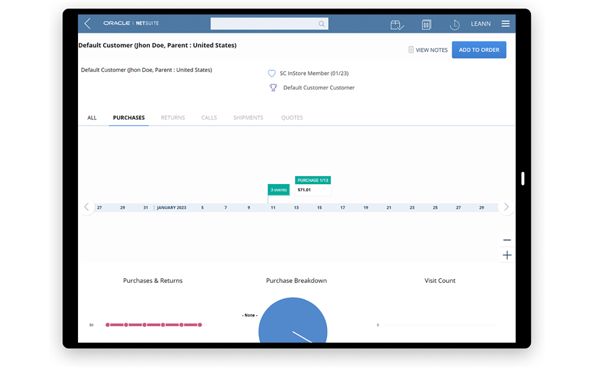Switch to the All tab
Screen dimensions: 594x367
[x=92, y=118]
